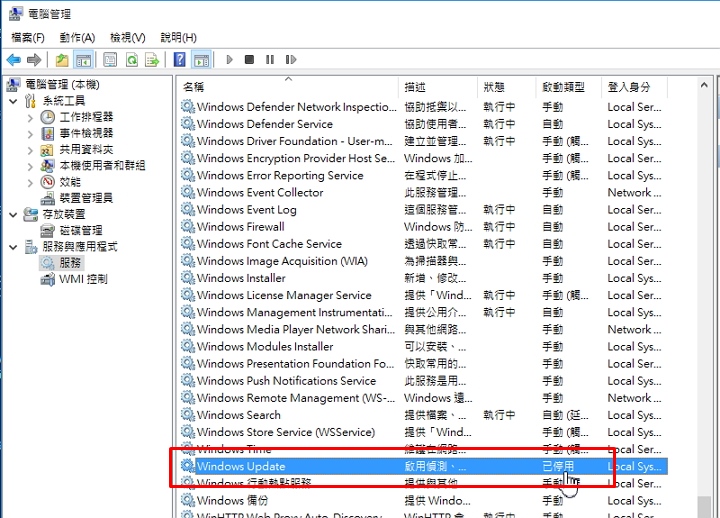Open the 說明(H) menu
This screenshot has width=720, height=518.
click(179, 38)
